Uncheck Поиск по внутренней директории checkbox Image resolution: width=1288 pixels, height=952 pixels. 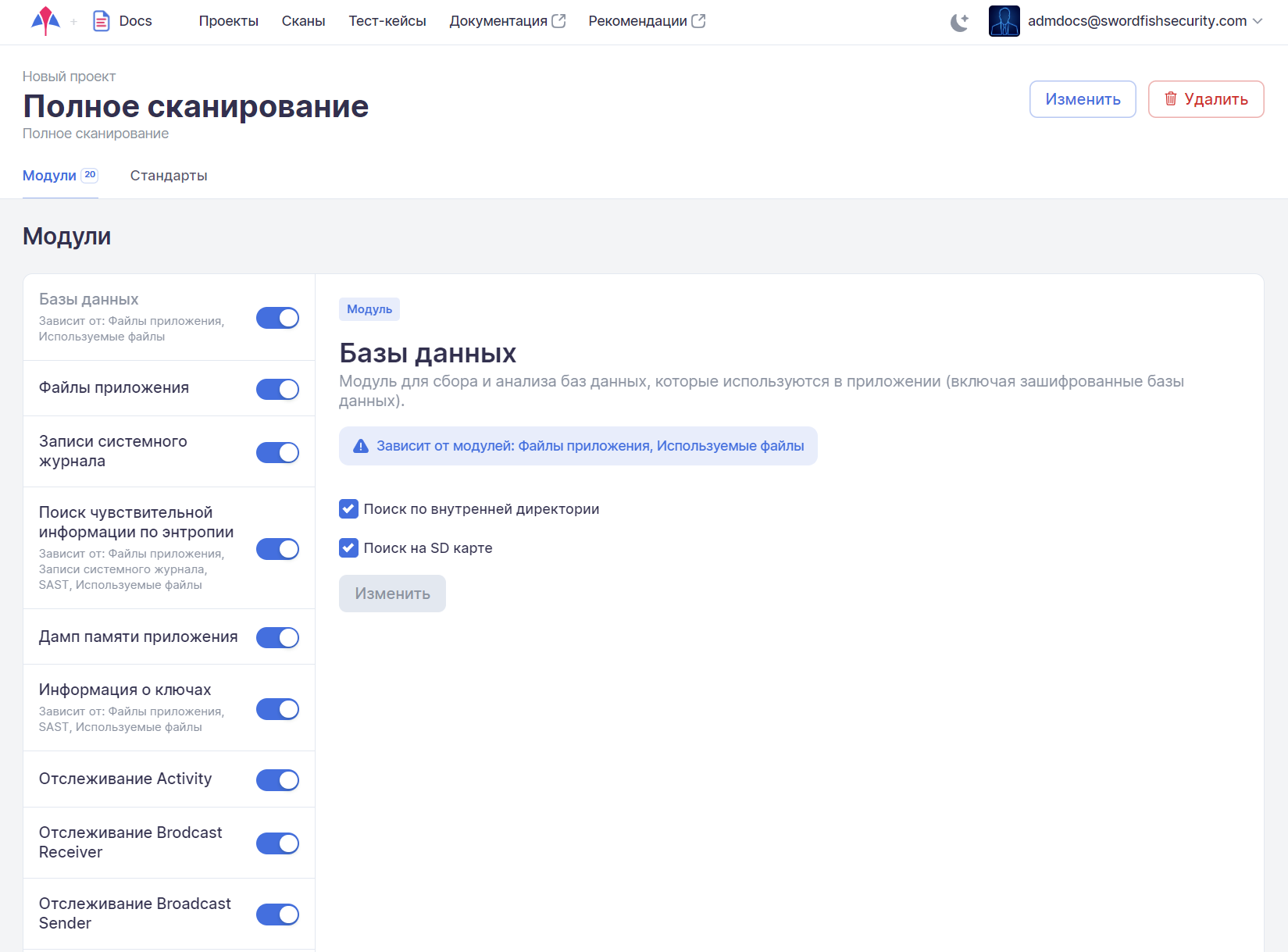pyautogui.click(x=348, y=509)
